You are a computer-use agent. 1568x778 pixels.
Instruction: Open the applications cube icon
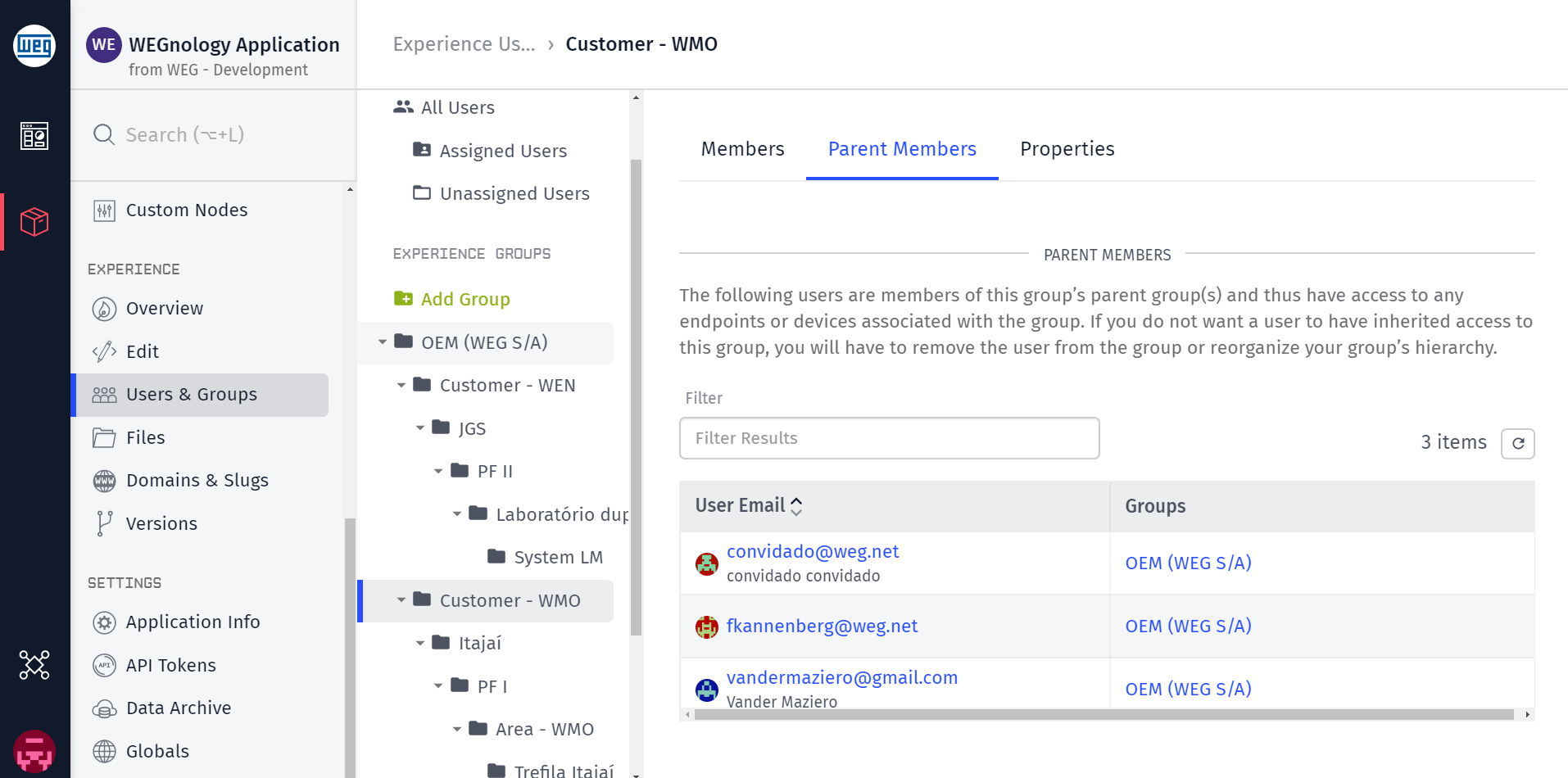tap(34, 221)
